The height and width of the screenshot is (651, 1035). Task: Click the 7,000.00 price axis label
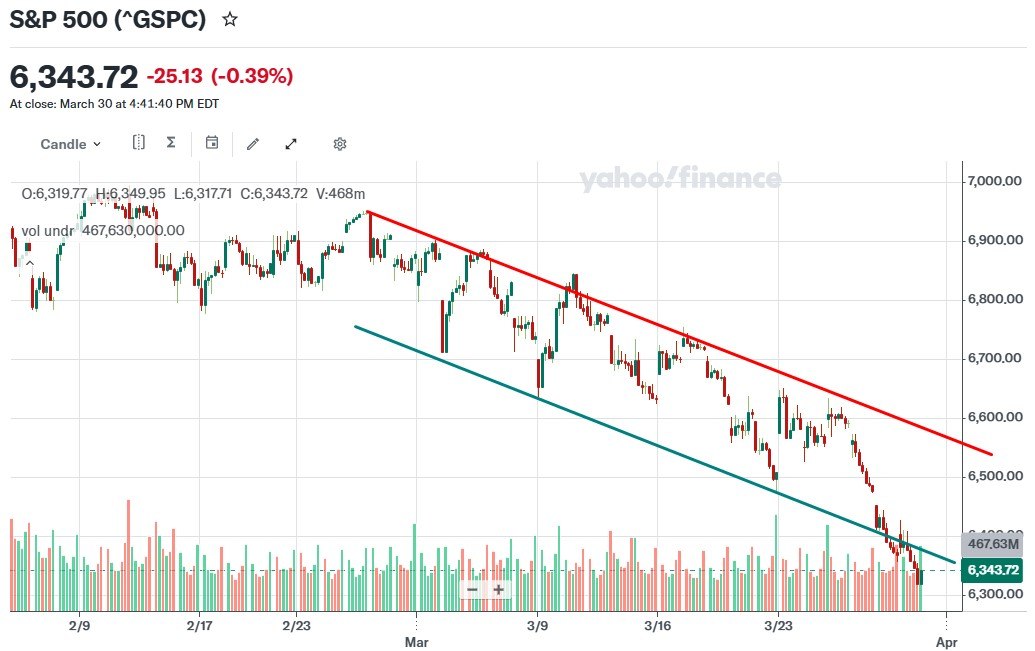tap(993, 181)
